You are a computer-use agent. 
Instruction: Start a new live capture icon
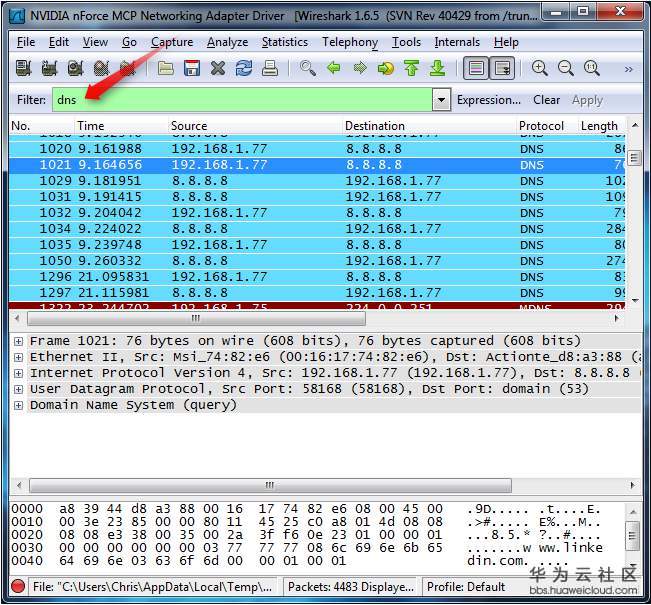coord(75,68)
